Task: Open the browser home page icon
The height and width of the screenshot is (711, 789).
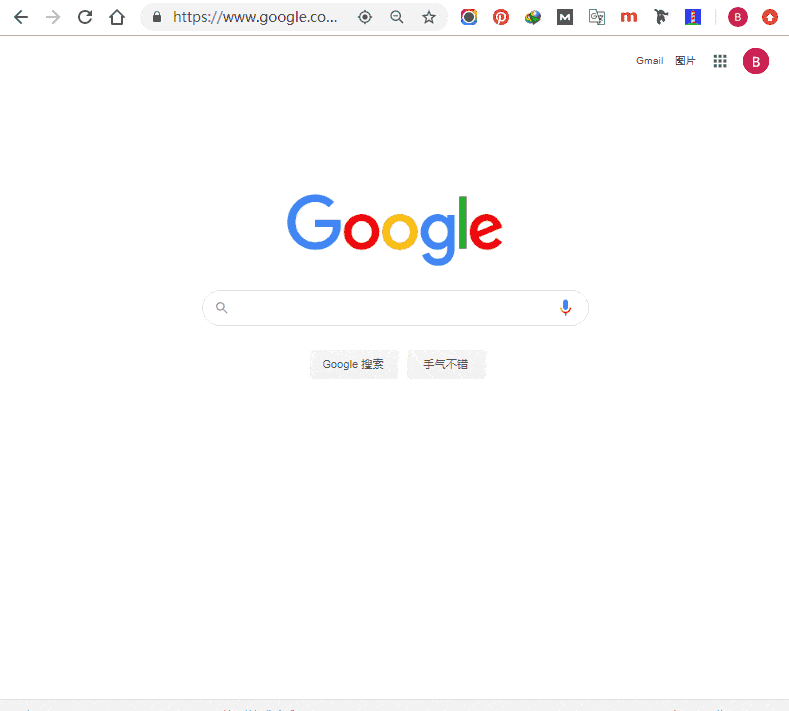Action: point(117,17)
